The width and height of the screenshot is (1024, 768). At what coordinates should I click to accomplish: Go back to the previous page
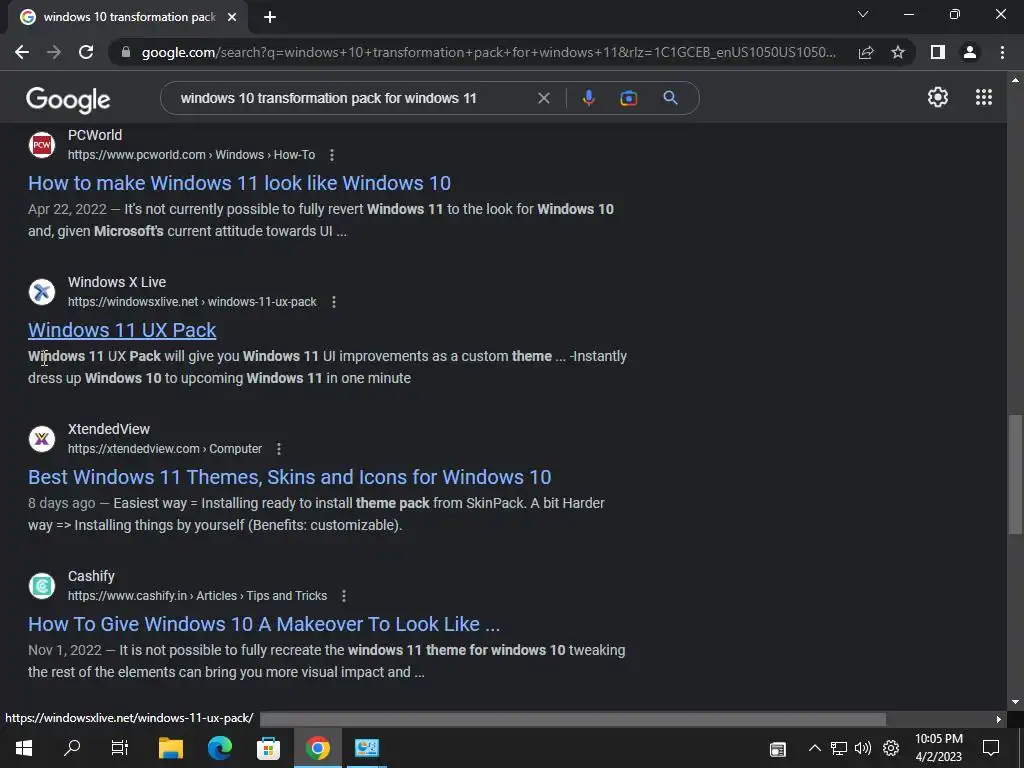(22, 52)
